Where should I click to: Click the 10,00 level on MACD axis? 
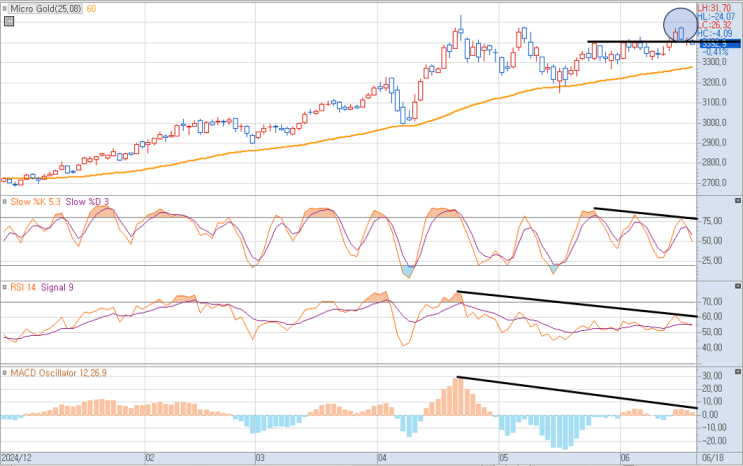(712, 402)
